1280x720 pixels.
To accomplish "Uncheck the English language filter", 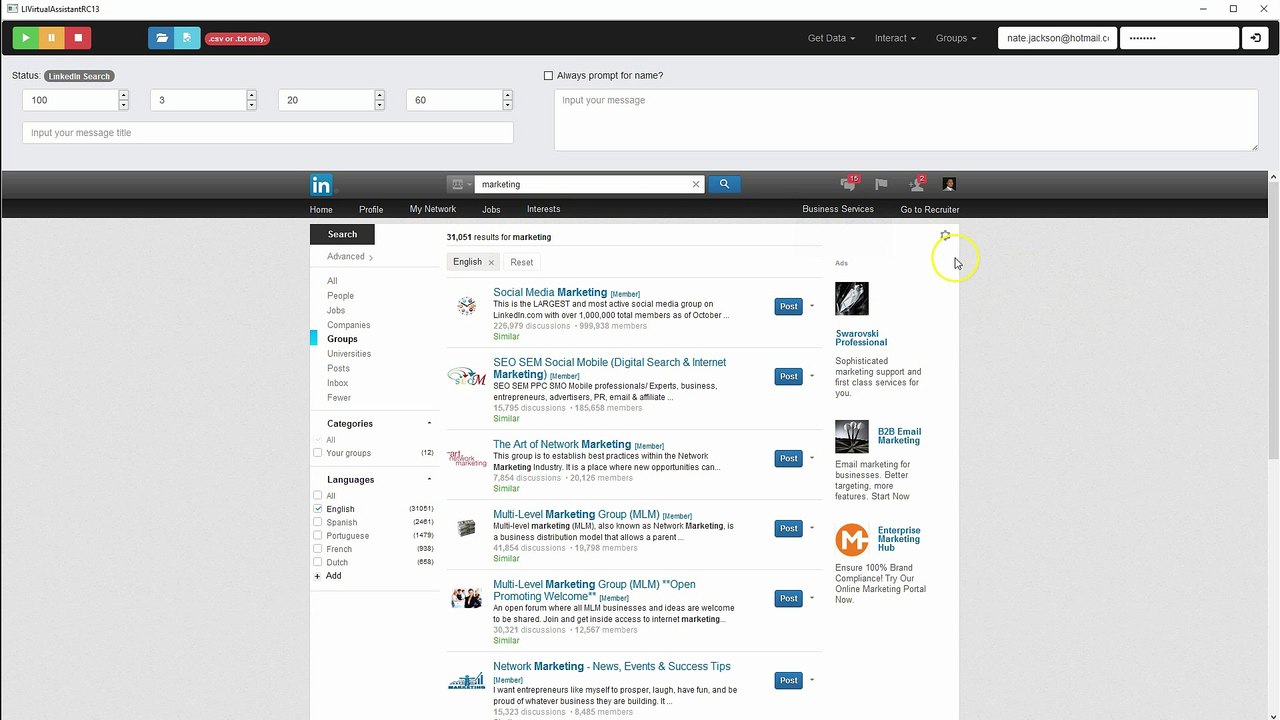I will [x=318, y=509].
